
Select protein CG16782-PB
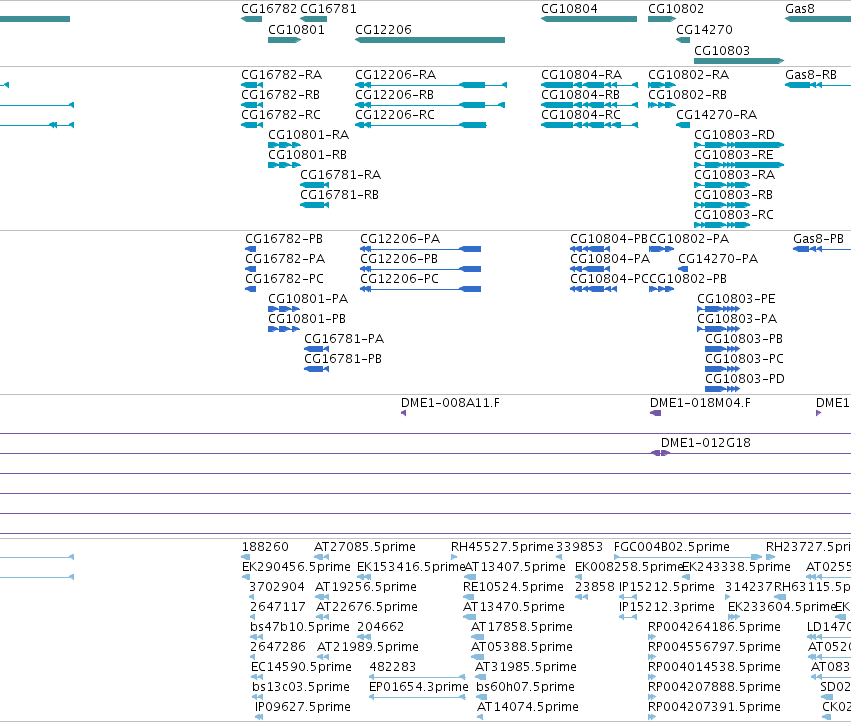pyautogui.click(x=284, y=239)
